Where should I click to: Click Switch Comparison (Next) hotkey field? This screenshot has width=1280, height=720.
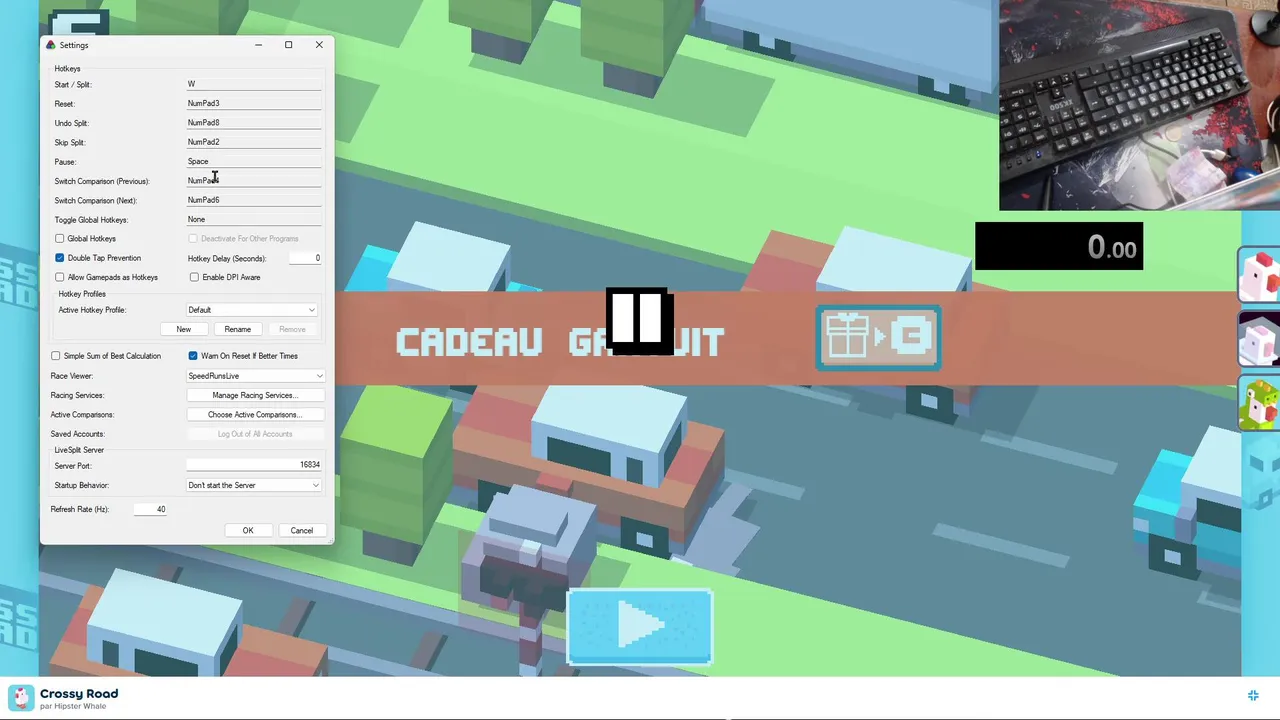point(254,200)
